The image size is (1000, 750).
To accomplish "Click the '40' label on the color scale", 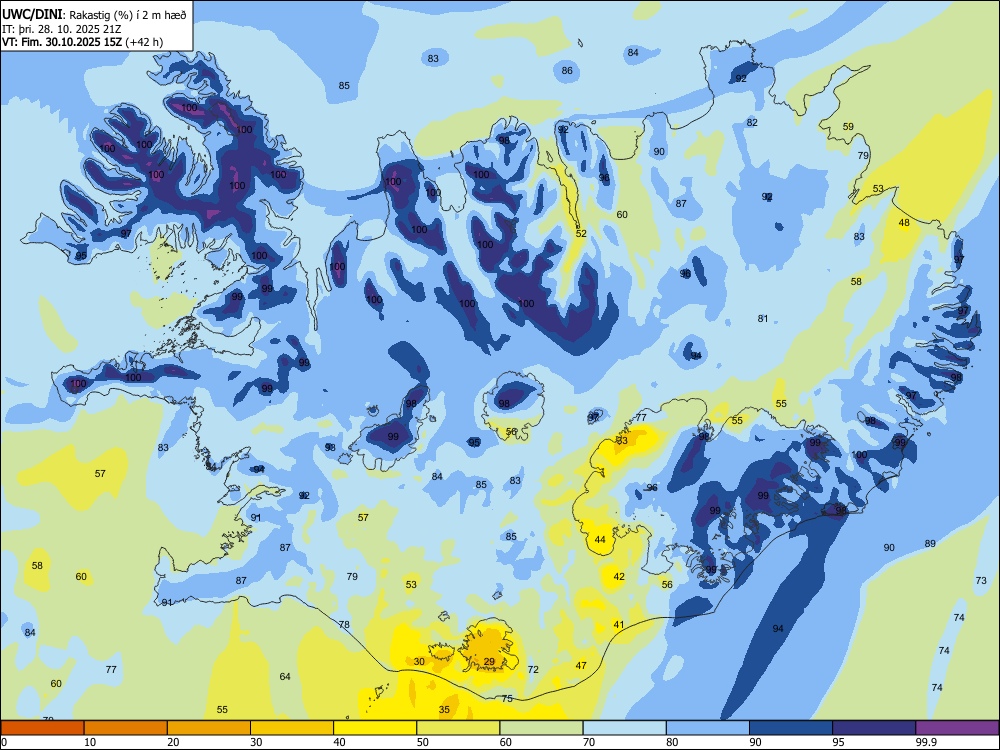I will [x=340, y=742].
